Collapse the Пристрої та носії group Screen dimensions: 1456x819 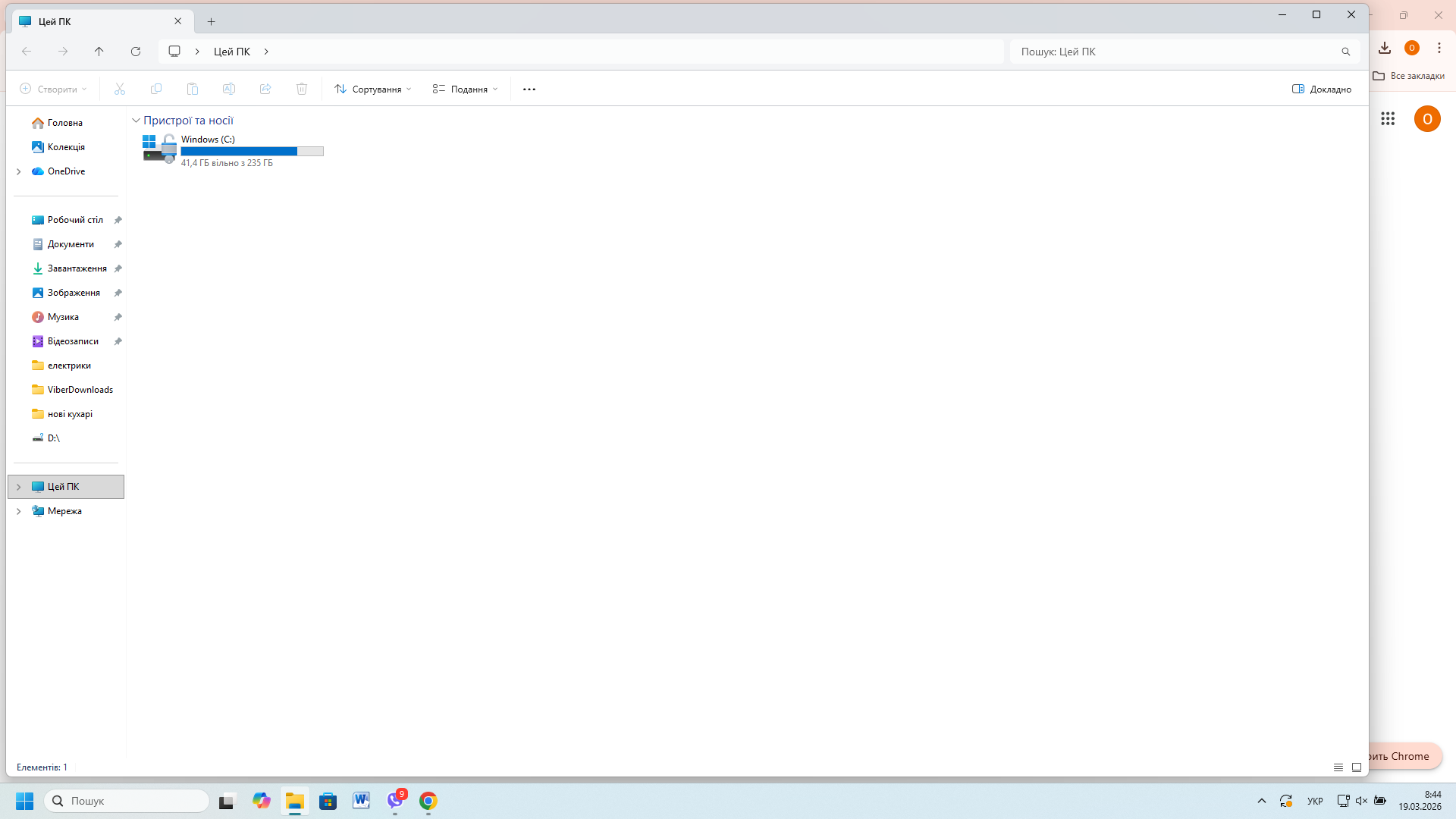[x=136, y=121]
